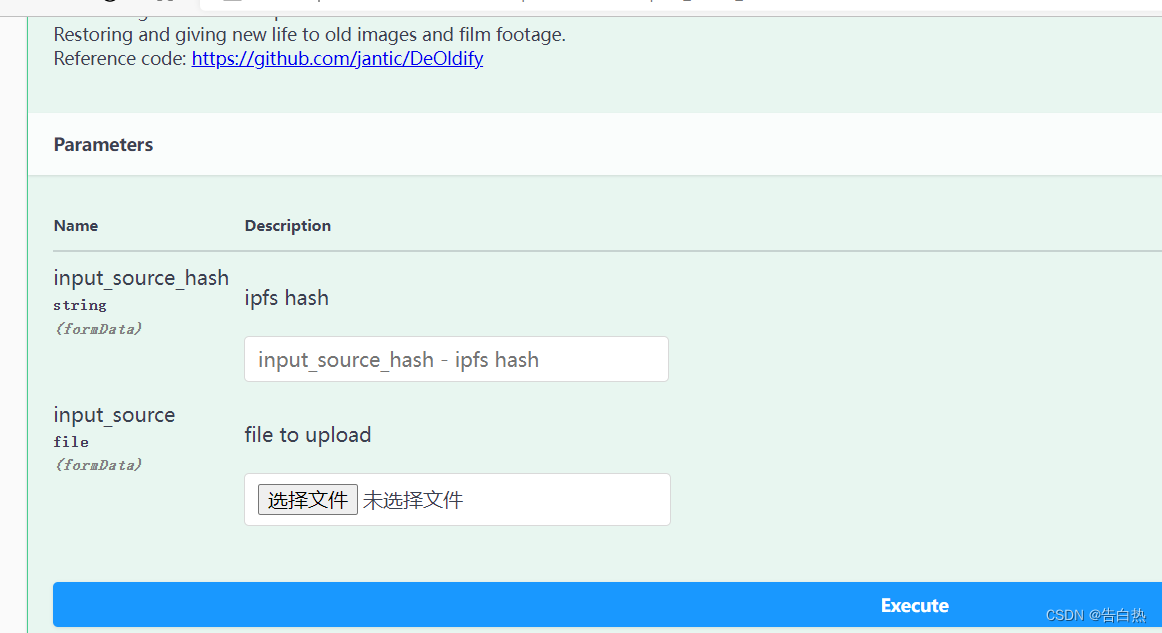Click the 'ipfs hash' description text

(286, 298)
